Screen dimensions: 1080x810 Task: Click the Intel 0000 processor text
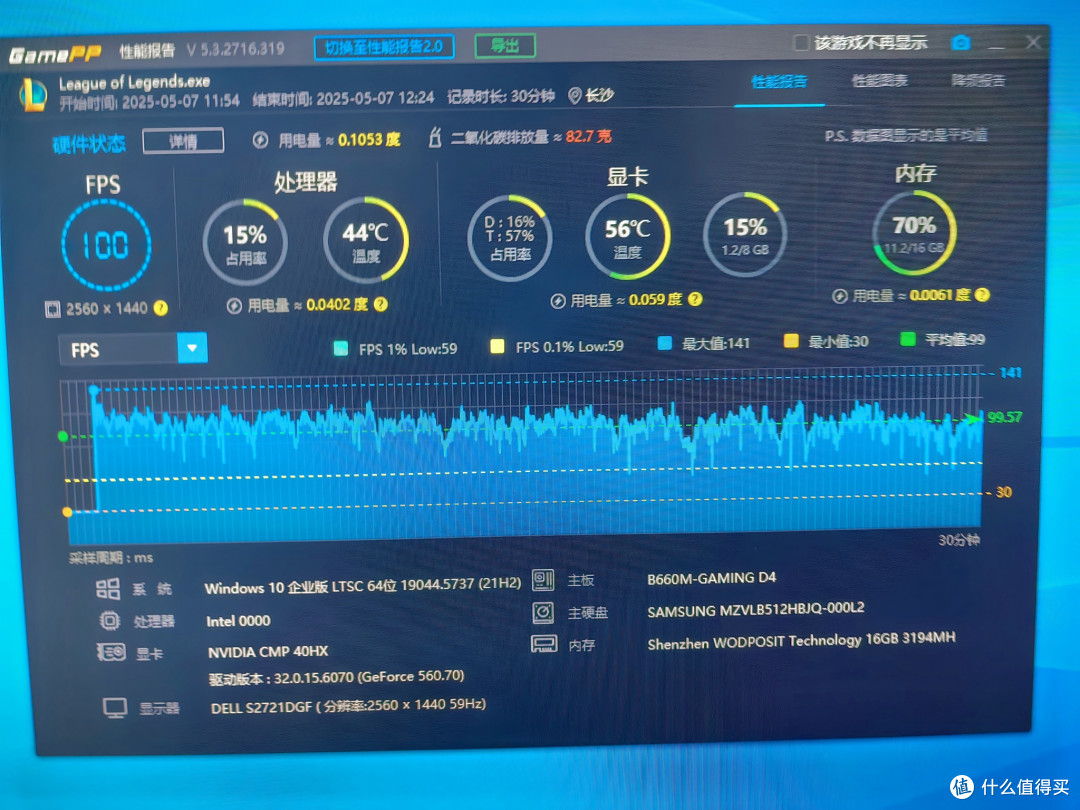(238, 621)
